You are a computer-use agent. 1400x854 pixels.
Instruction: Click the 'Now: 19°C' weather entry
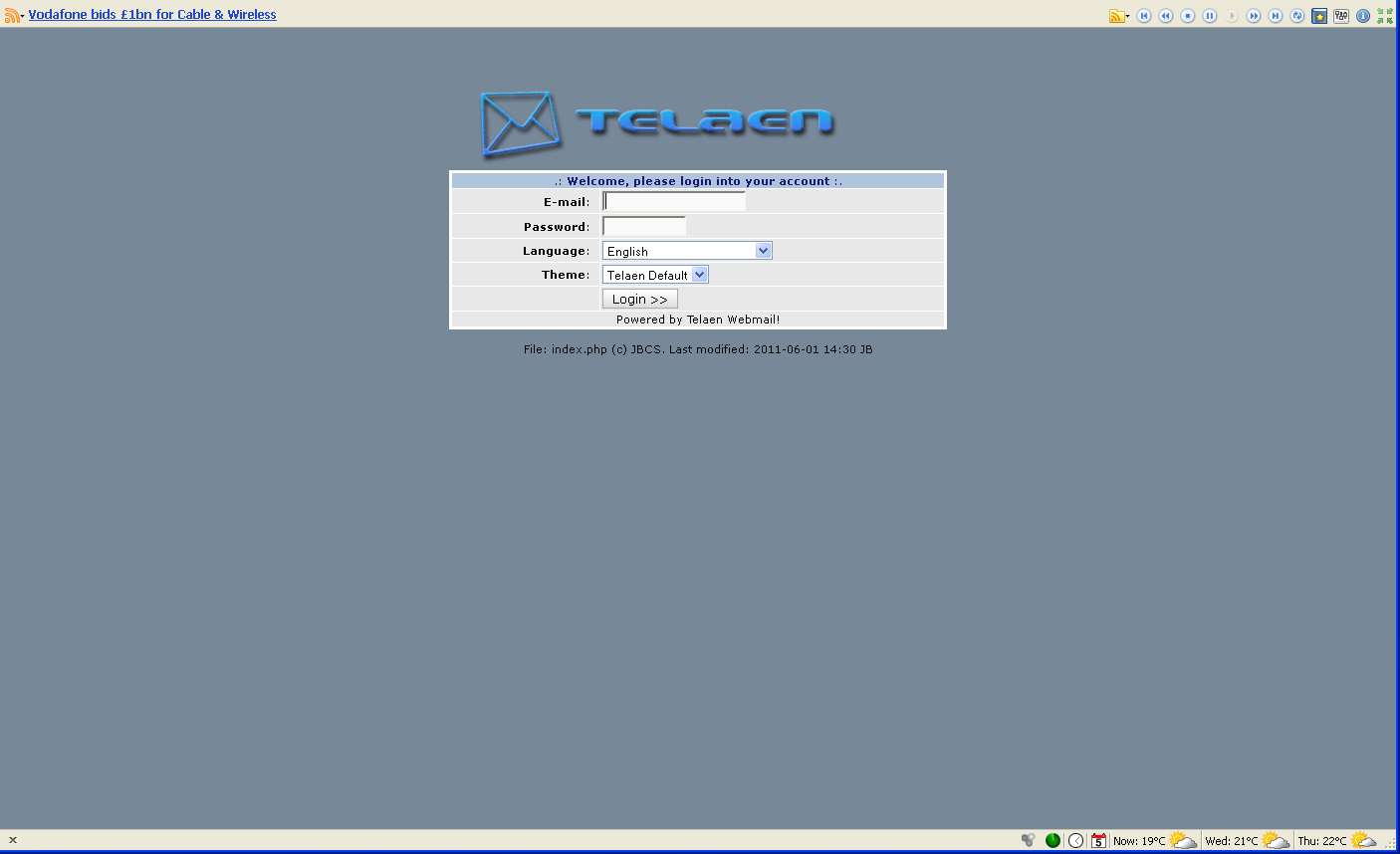point(1139,841)
